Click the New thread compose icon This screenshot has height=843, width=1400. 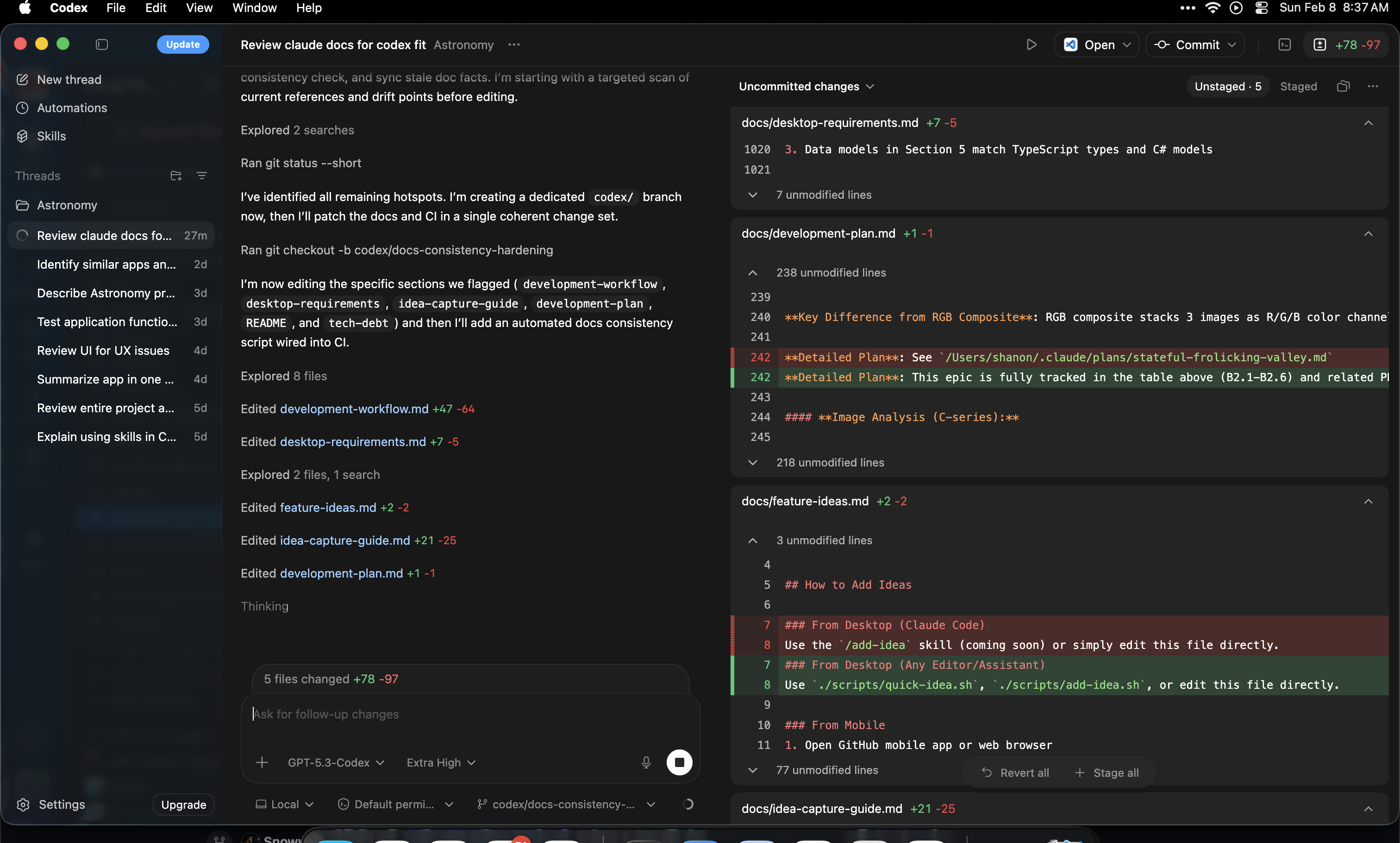pyautogui.click(x=22, y=80)
